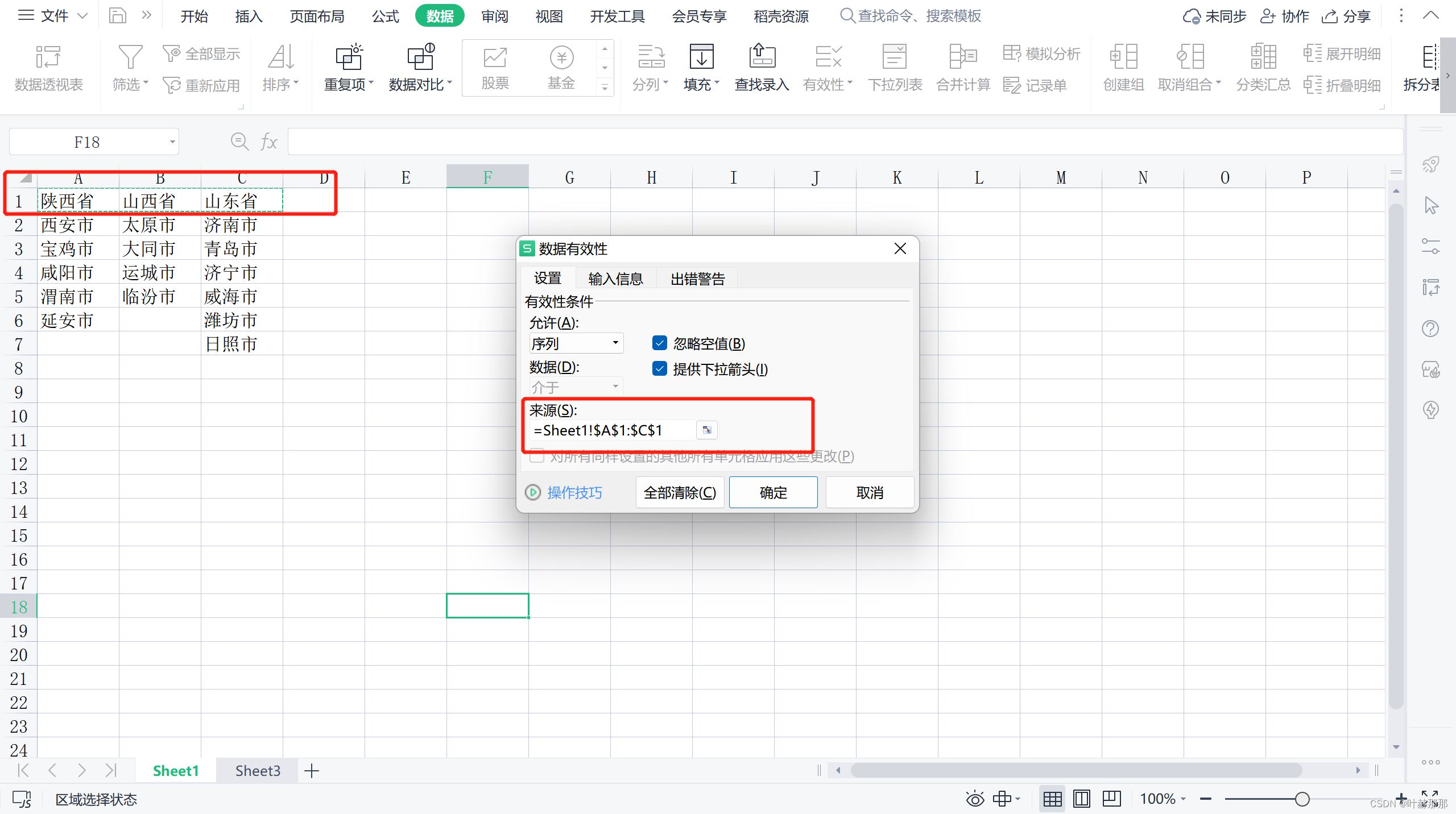Uncheck the 忽略空值 checkbox

click(x=660, y=343)
